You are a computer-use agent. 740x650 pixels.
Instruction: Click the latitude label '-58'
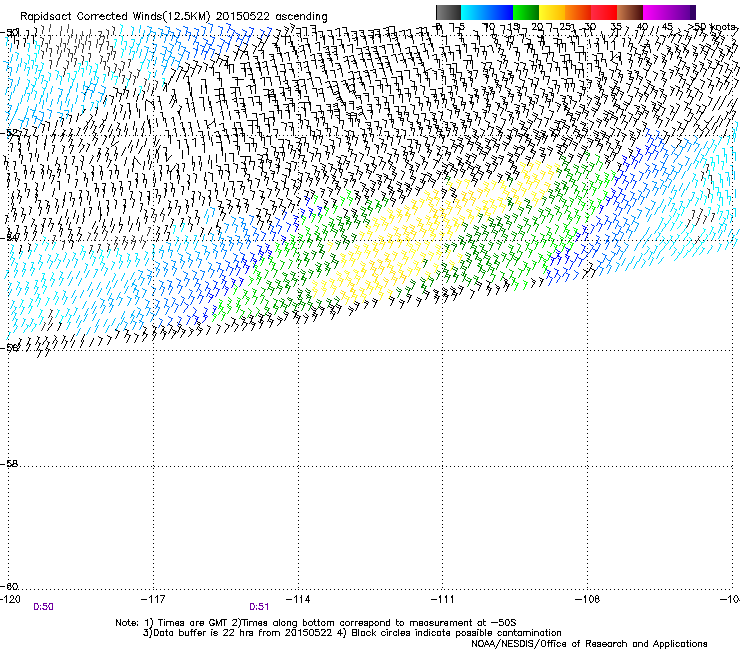tap(9, 464)
